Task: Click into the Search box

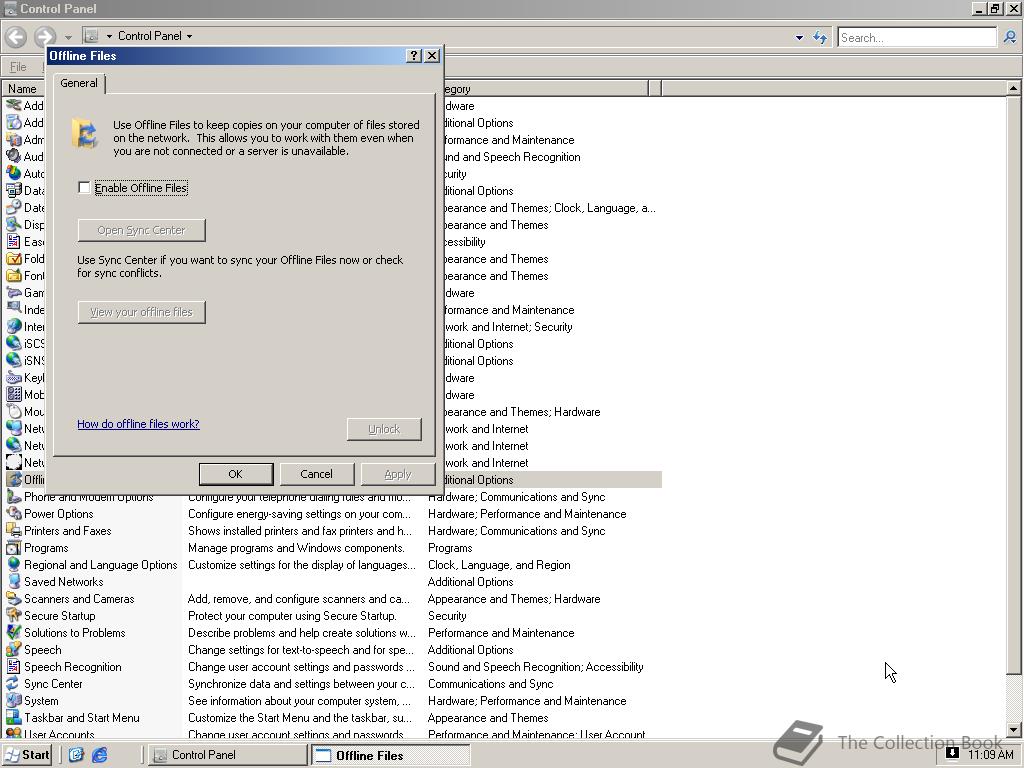Action: click(x=917, y=37)
